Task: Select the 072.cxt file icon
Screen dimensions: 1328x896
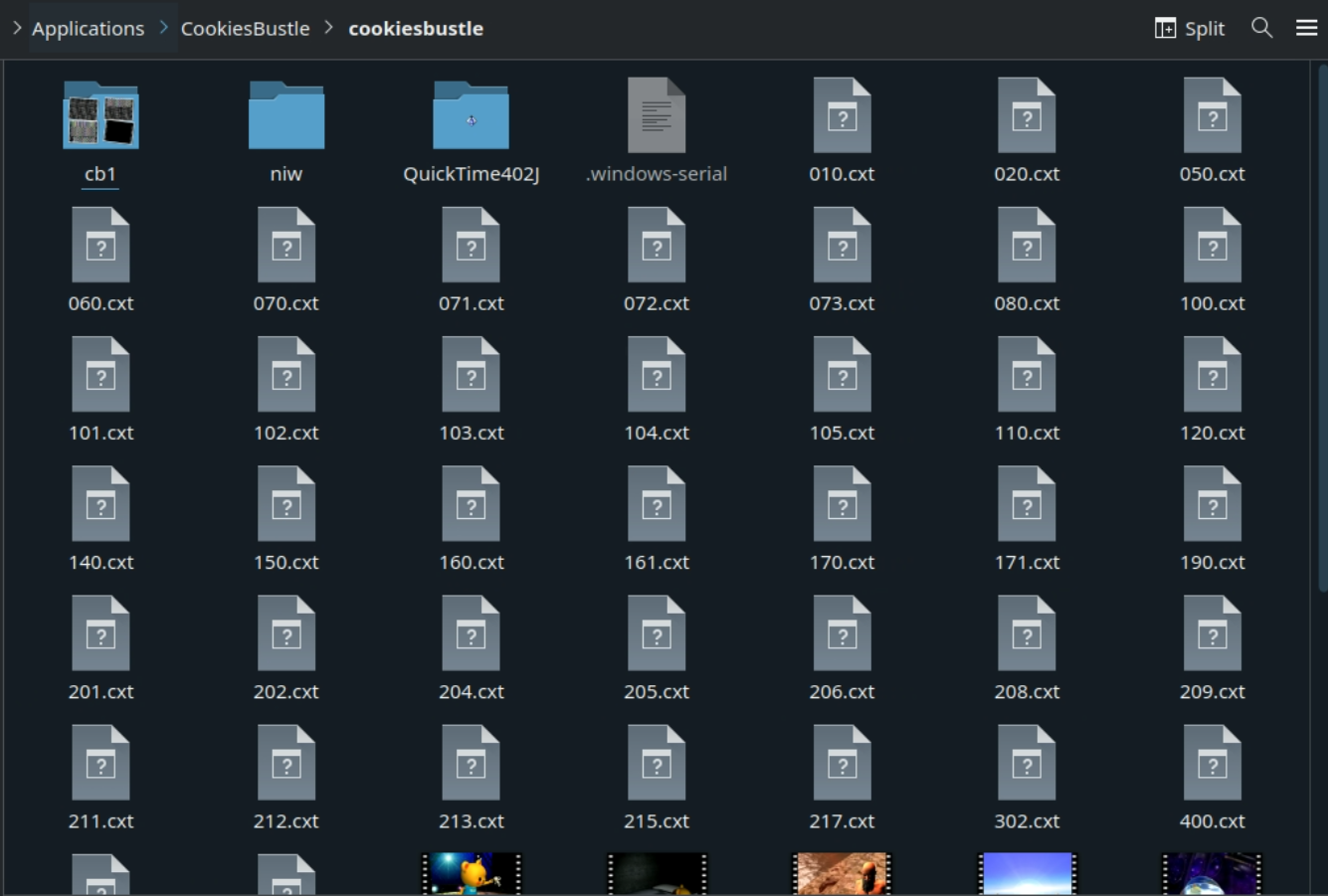Action: click(x=657, y=245)
